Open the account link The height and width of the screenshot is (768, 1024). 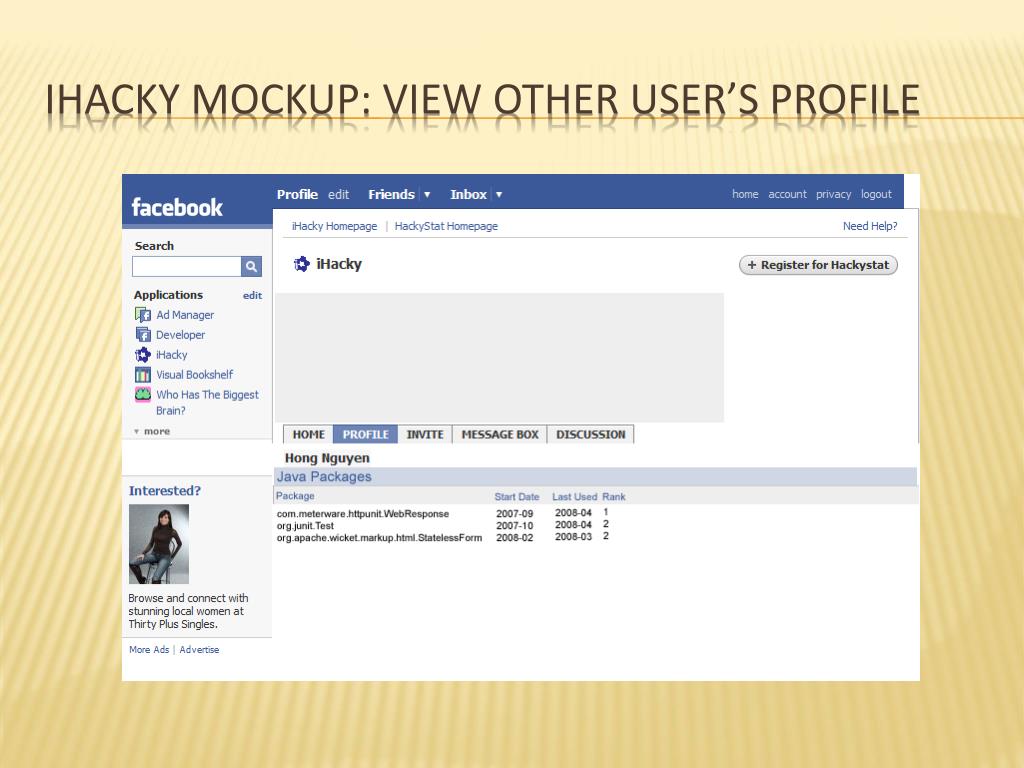click(787, 194)
